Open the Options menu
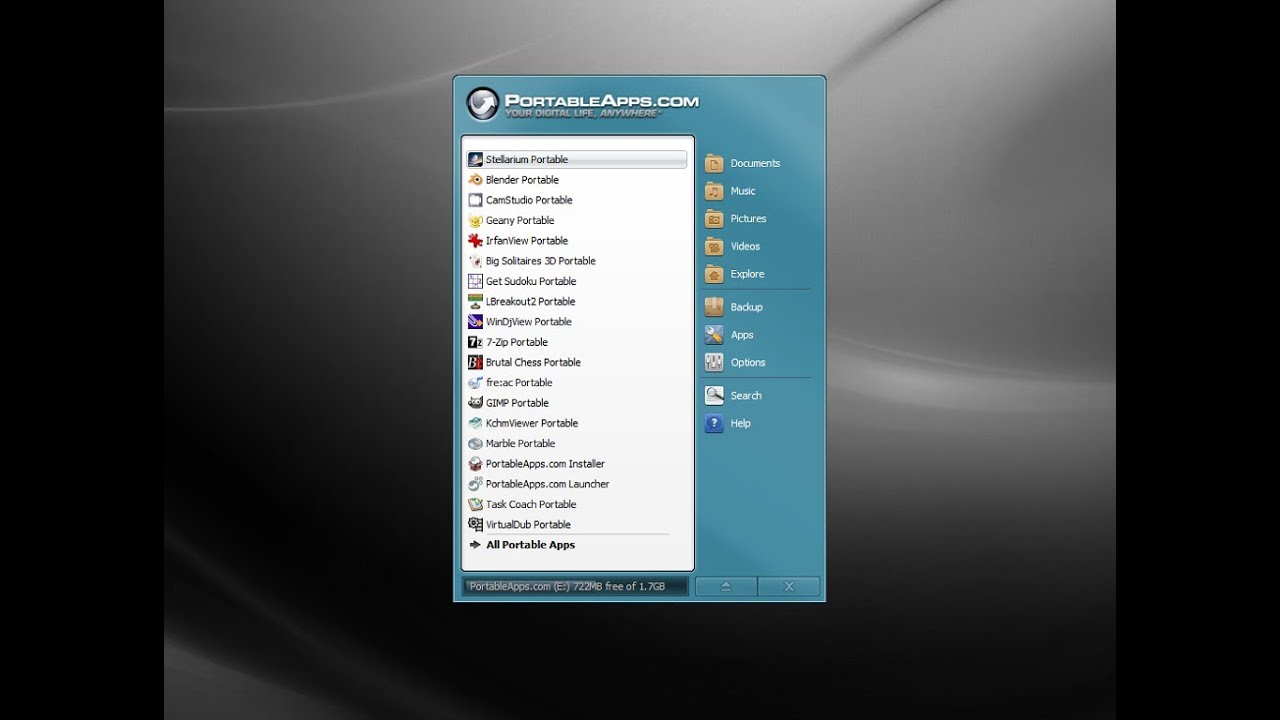The image size is (1280, 720). [x=748, y=362]
